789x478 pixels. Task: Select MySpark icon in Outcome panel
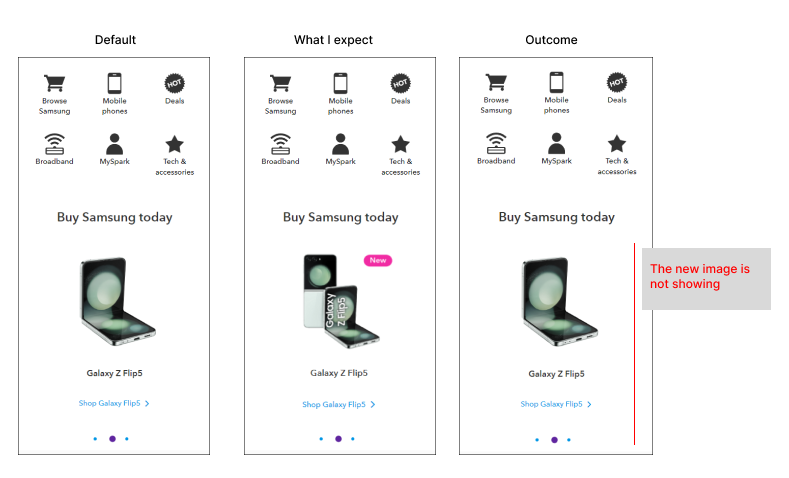tap(557, 144)
